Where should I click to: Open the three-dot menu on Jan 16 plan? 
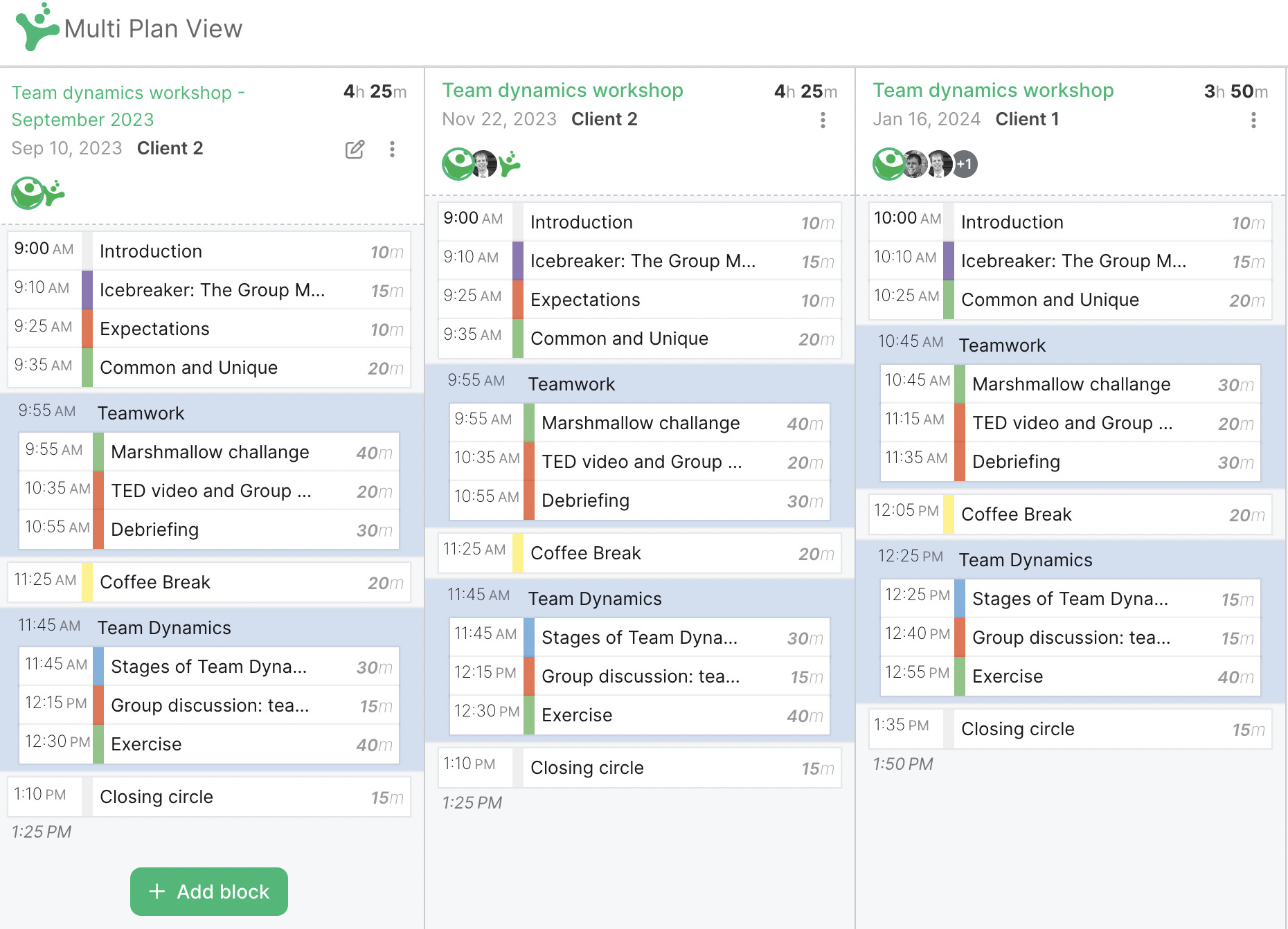point(1253,120)
